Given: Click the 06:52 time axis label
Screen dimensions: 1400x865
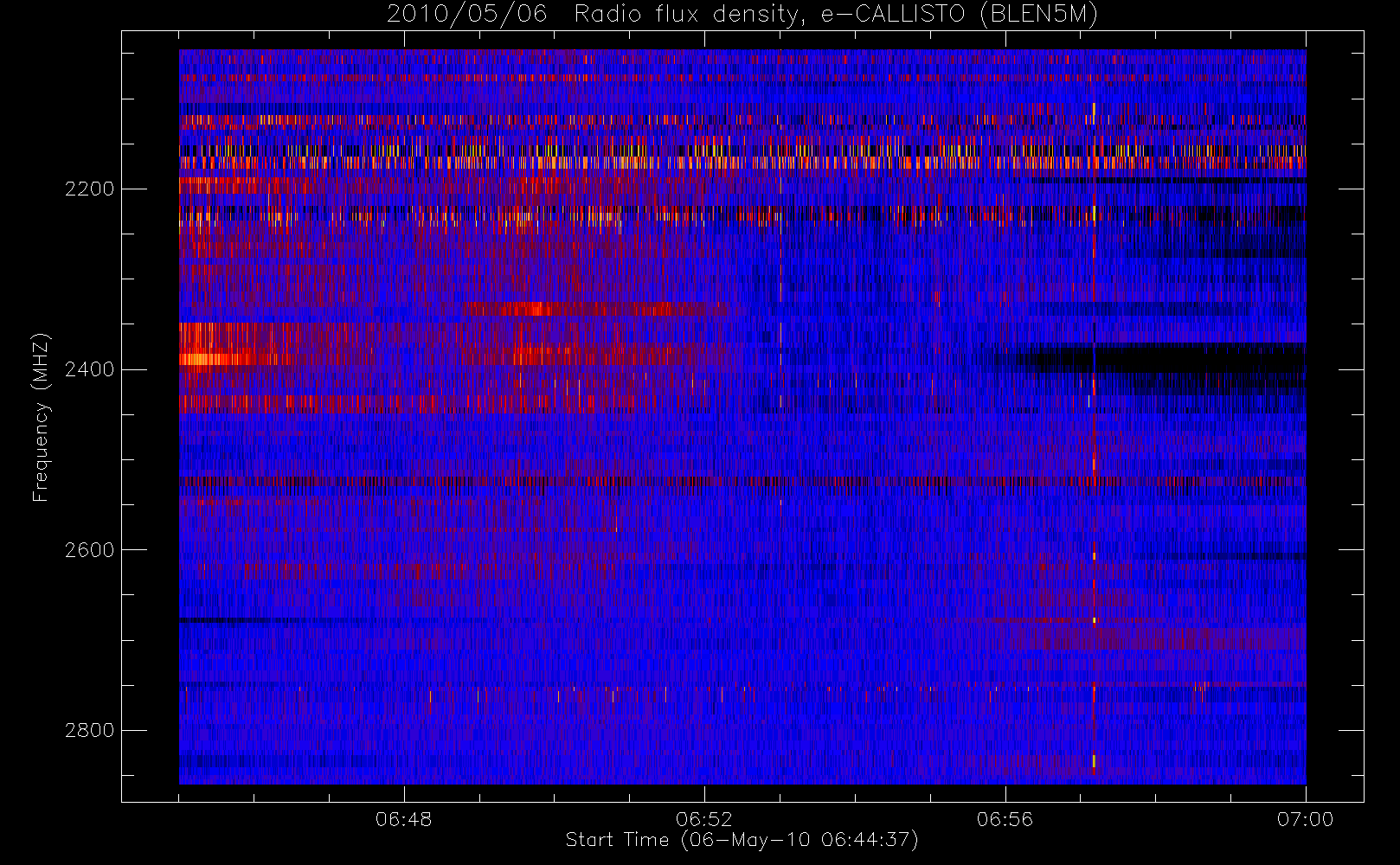Looking at the screenshot, I should point(704,819).
